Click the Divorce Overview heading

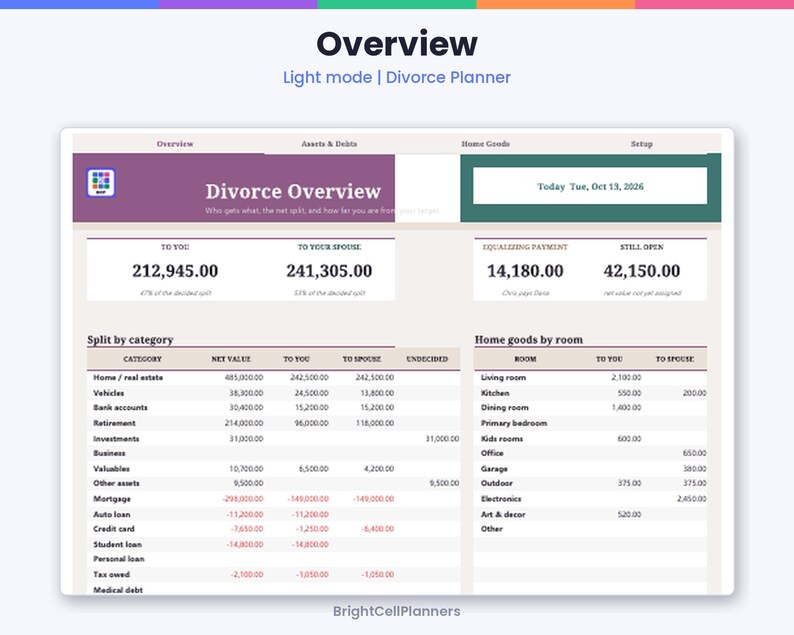pos(293,191)
